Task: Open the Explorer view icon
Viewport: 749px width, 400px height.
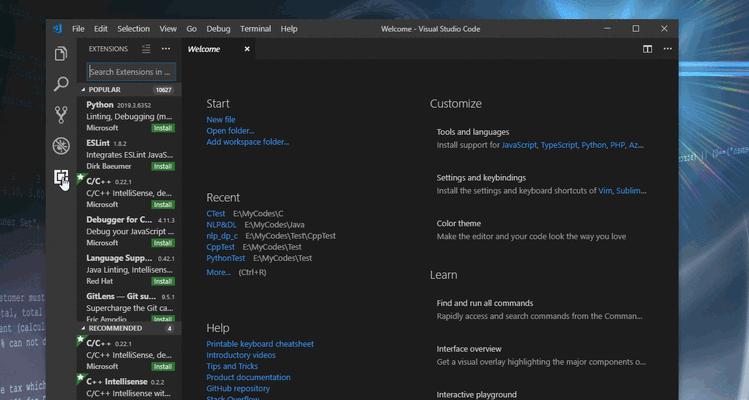Action: pos(61,54)
